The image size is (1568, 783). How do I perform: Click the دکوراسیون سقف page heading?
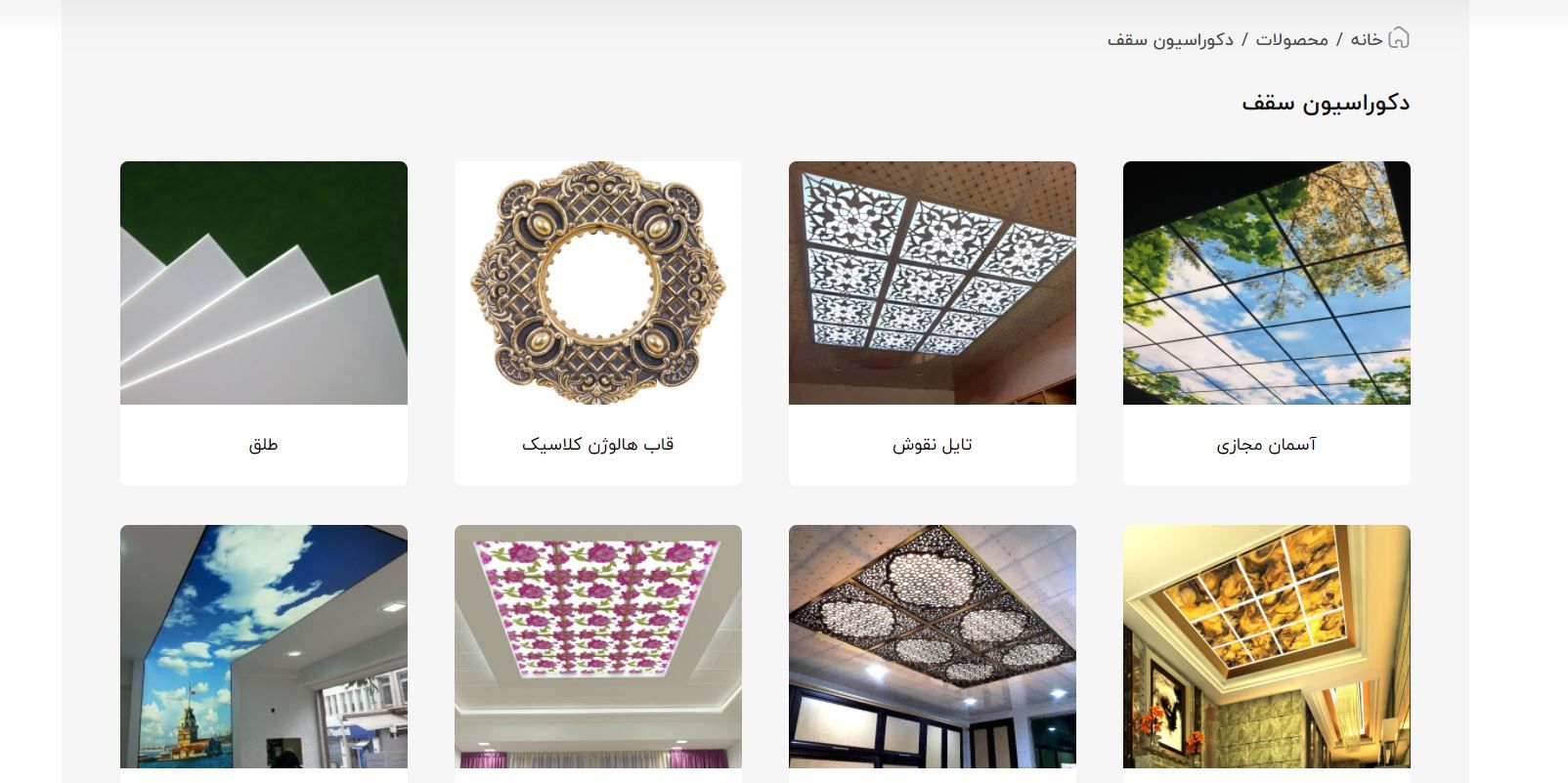(x=1326, y=103)
